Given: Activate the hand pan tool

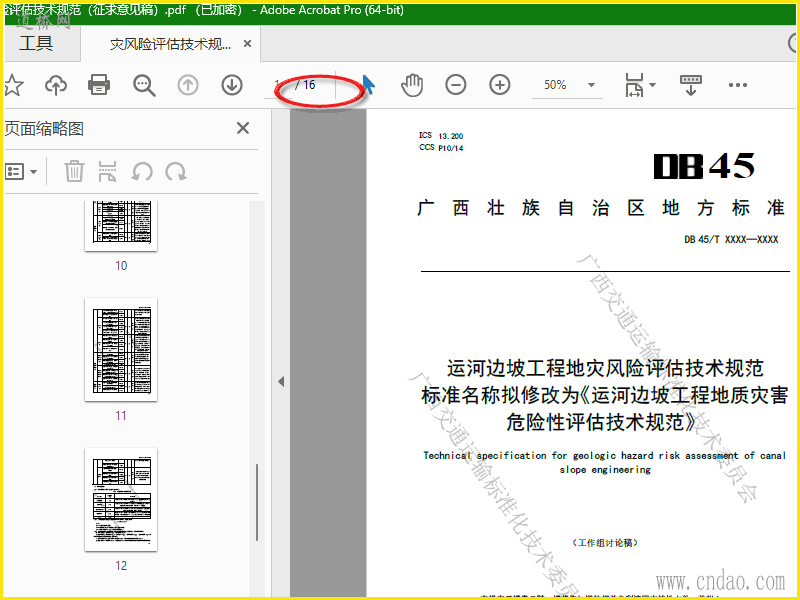Looking at the screenshot, I should (412, 85).
